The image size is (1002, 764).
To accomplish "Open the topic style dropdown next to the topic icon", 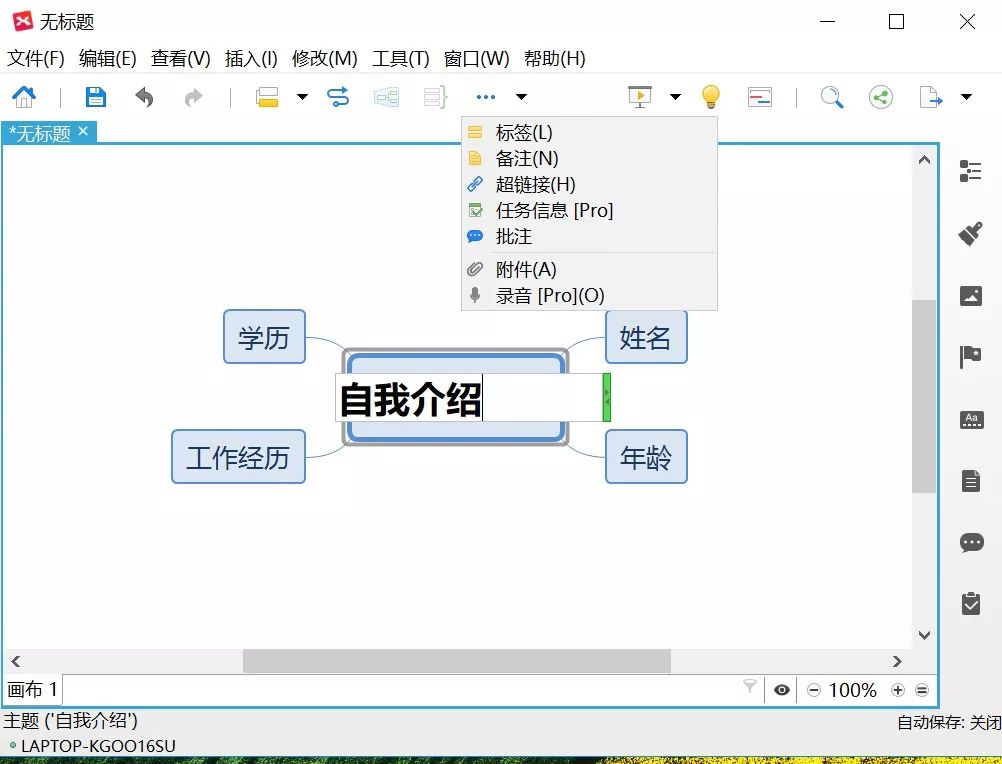I will point(301,96).
